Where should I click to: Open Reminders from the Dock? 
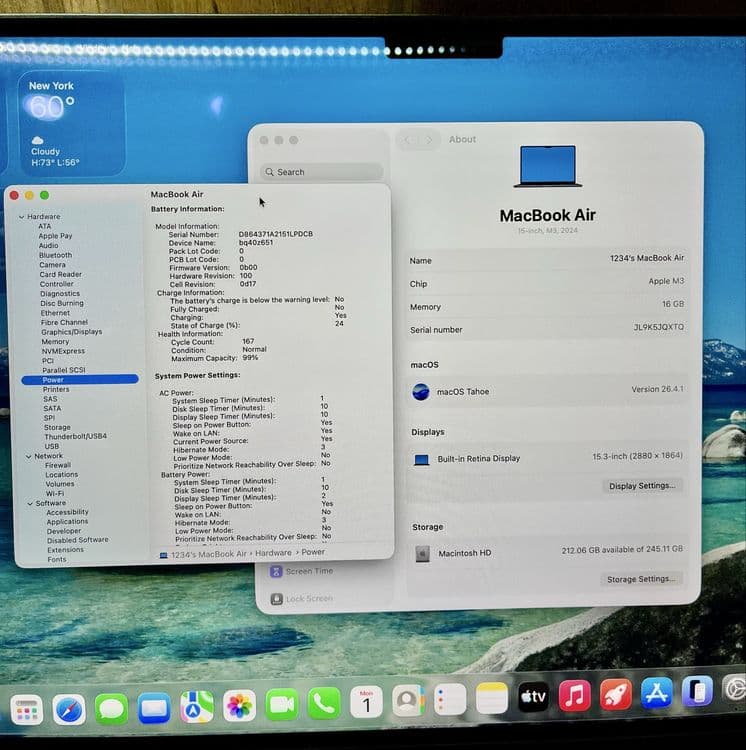450,699
